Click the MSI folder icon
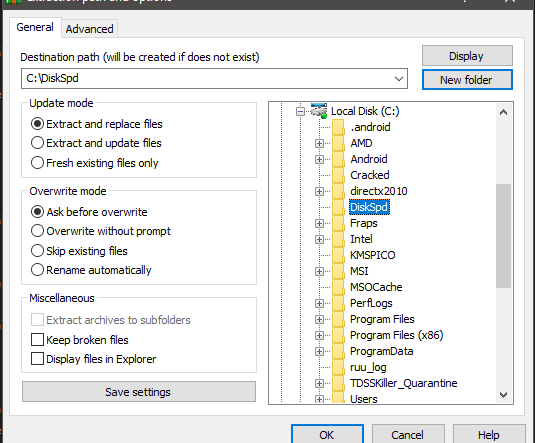This screenshot has width=535, height=443. pos(338,272)
